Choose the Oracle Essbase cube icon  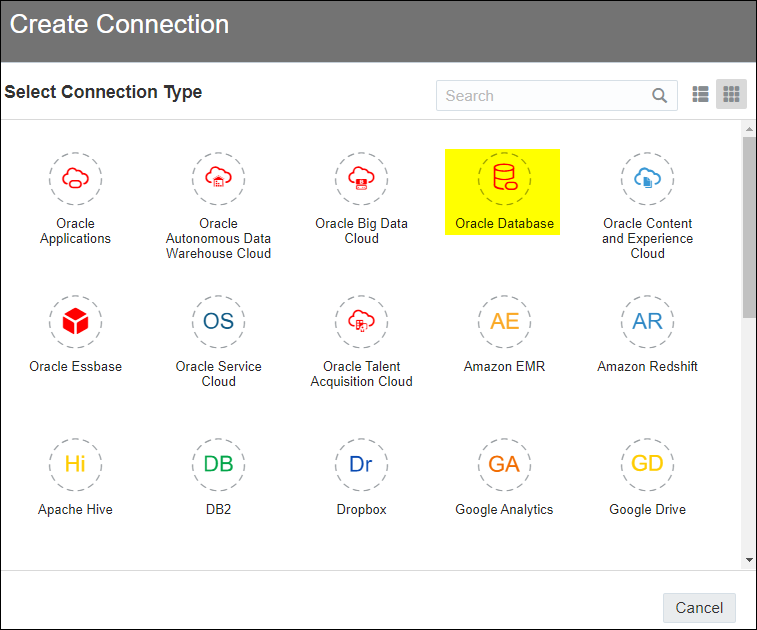[x=75, y=322]
